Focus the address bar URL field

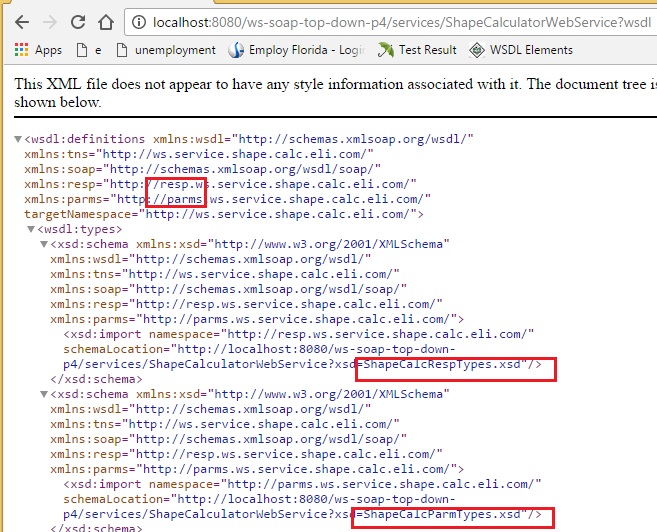click(x=401, y=22)
